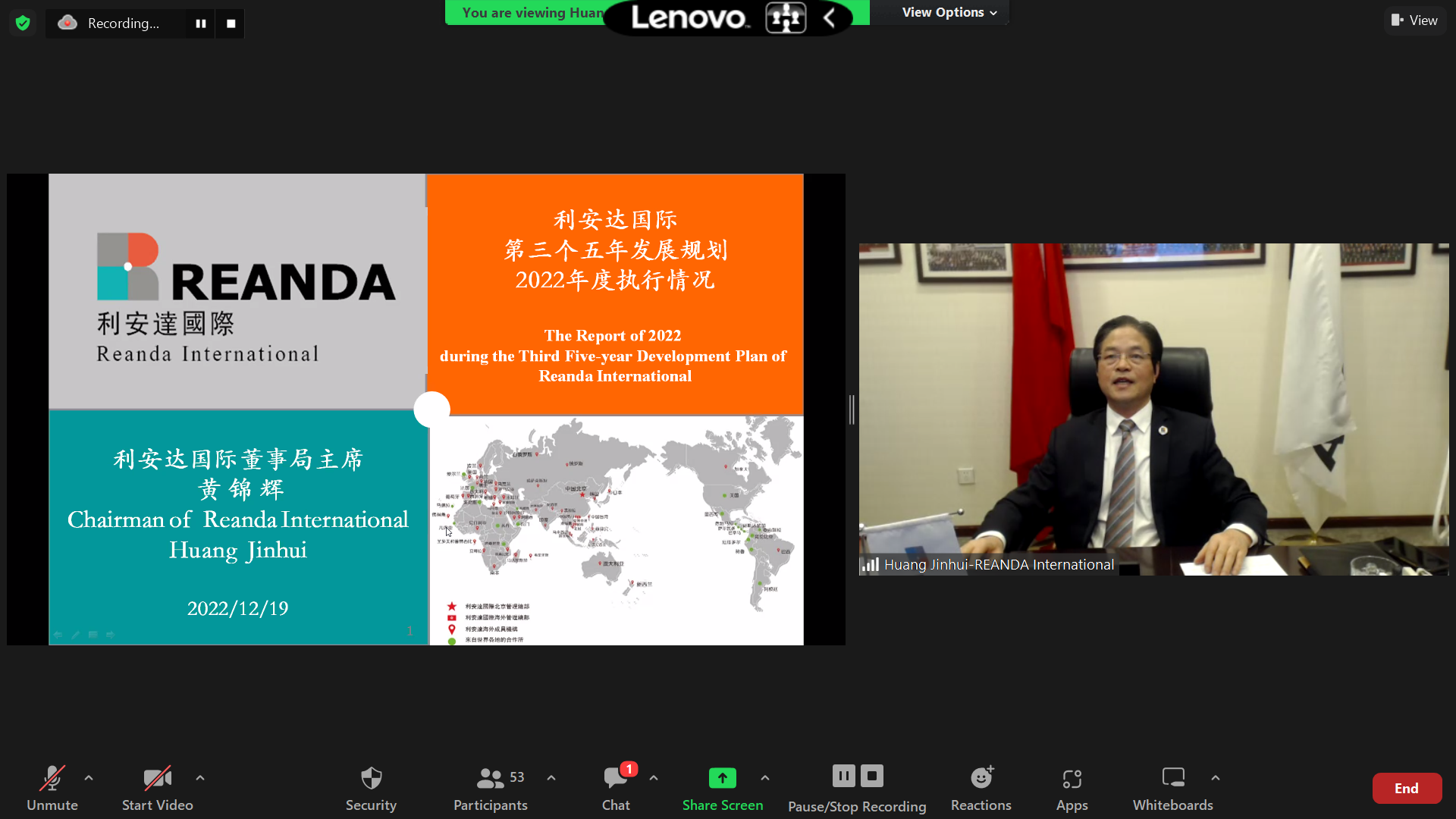Expand Share Screen options caret
Viewport: 1456px width, 819px height.
[x=765, y=778]
